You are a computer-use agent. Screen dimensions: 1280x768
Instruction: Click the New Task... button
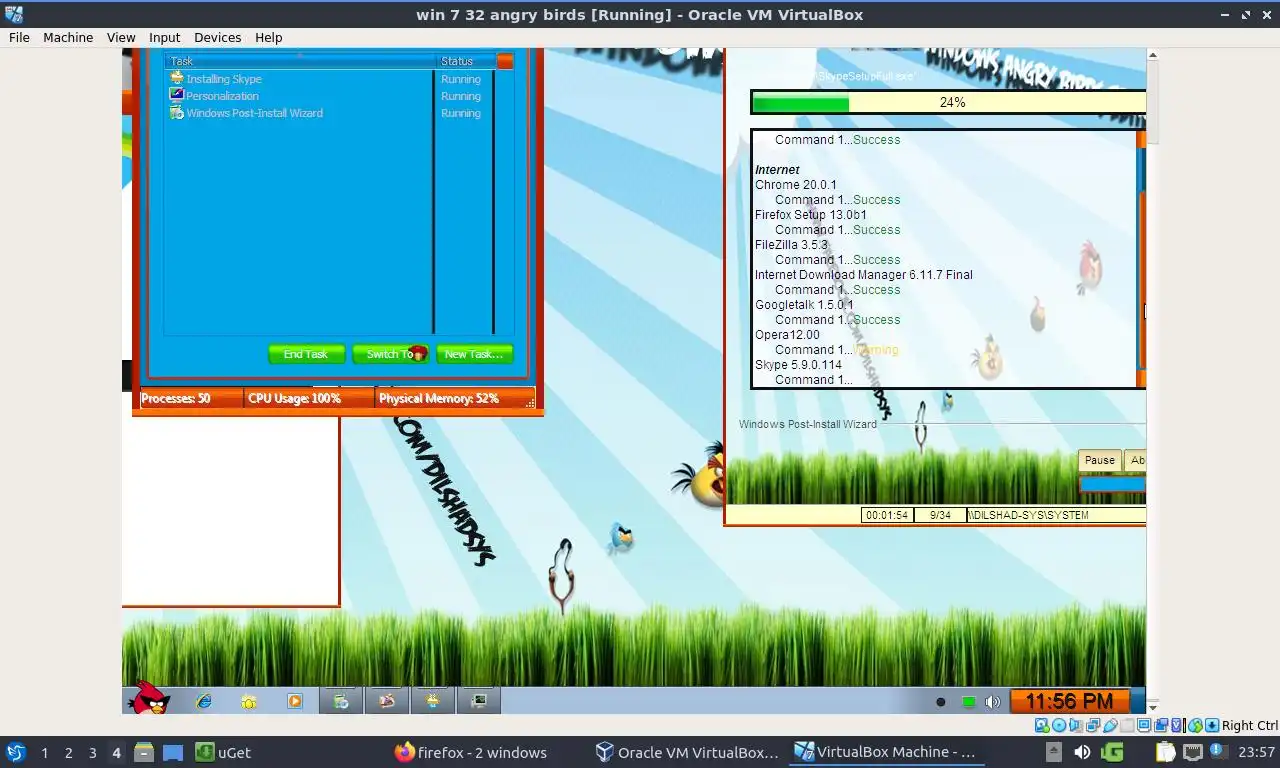click(474, 354)
